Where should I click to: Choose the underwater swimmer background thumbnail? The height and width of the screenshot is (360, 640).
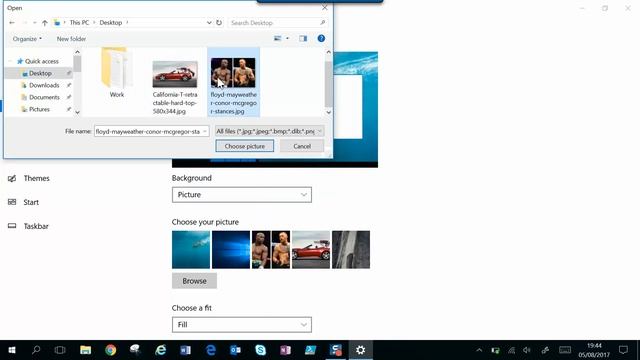(x=191, y=250)
